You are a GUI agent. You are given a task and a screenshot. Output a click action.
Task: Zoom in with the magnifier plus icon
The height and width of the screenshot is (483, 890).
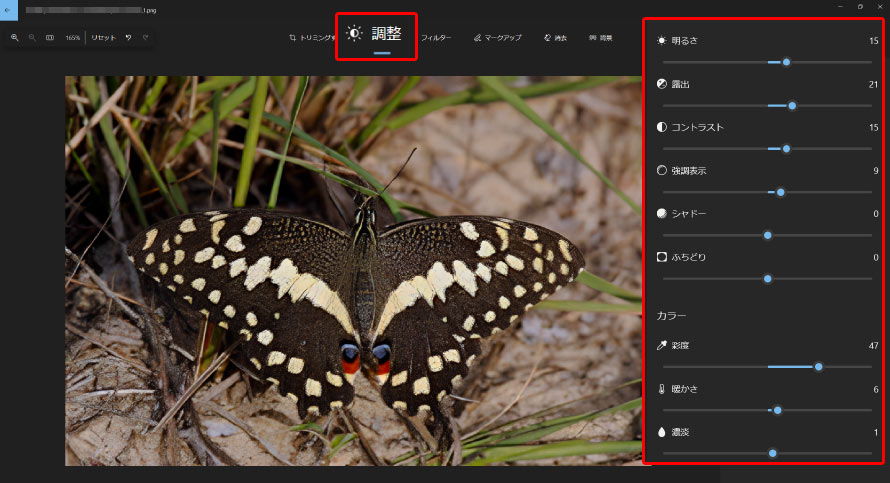[x=15, y=38]
